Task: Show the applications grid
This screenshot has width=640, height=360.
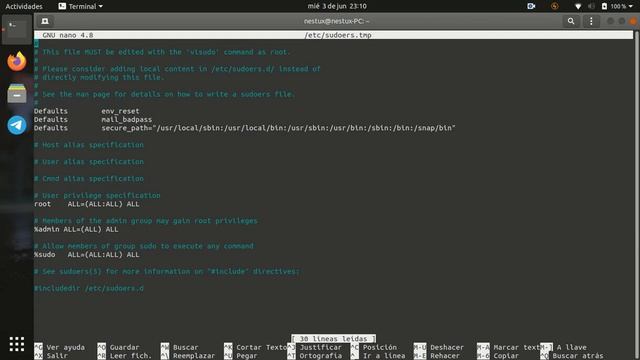Action: 17,344
